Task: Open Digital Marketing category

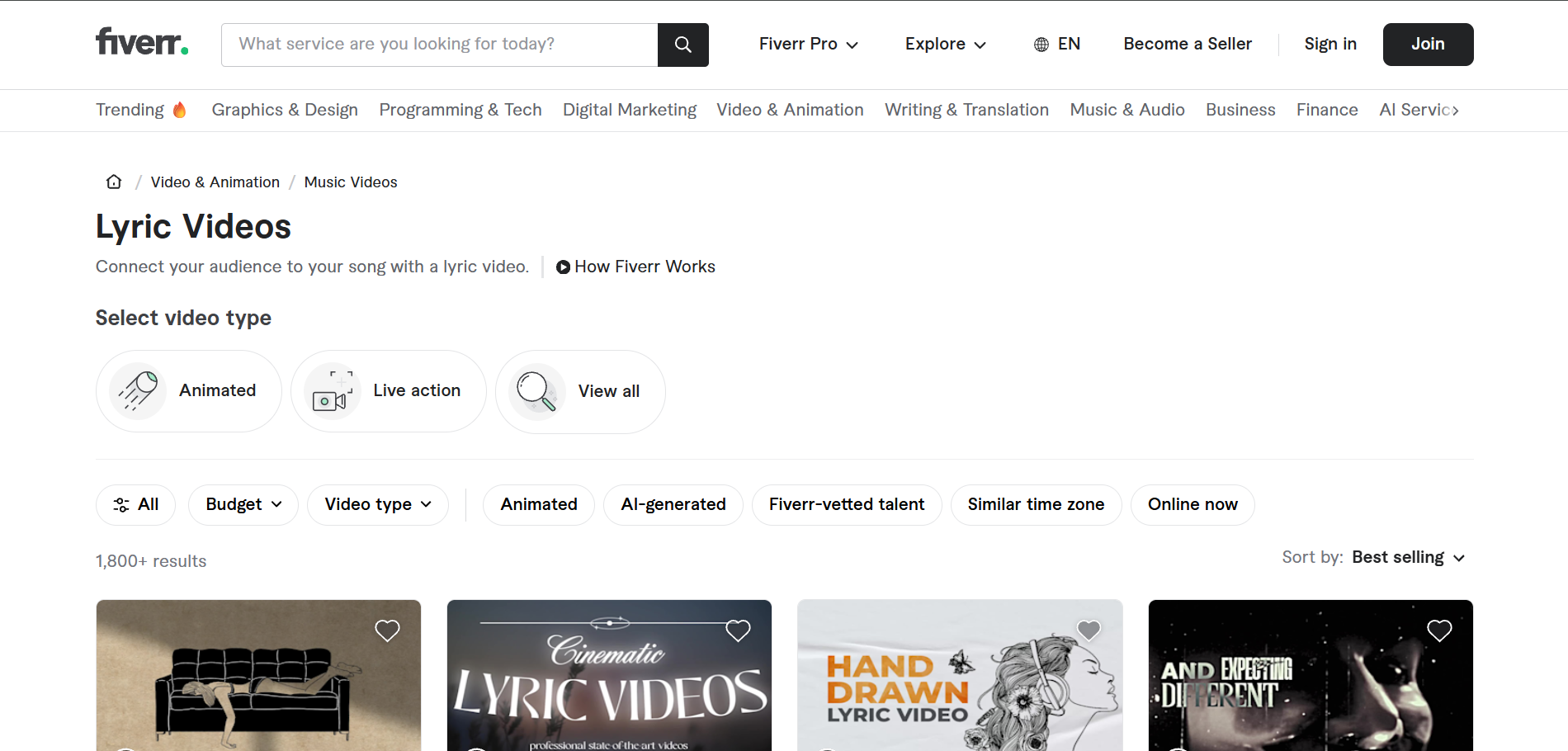Action: (x=630, y=111)
